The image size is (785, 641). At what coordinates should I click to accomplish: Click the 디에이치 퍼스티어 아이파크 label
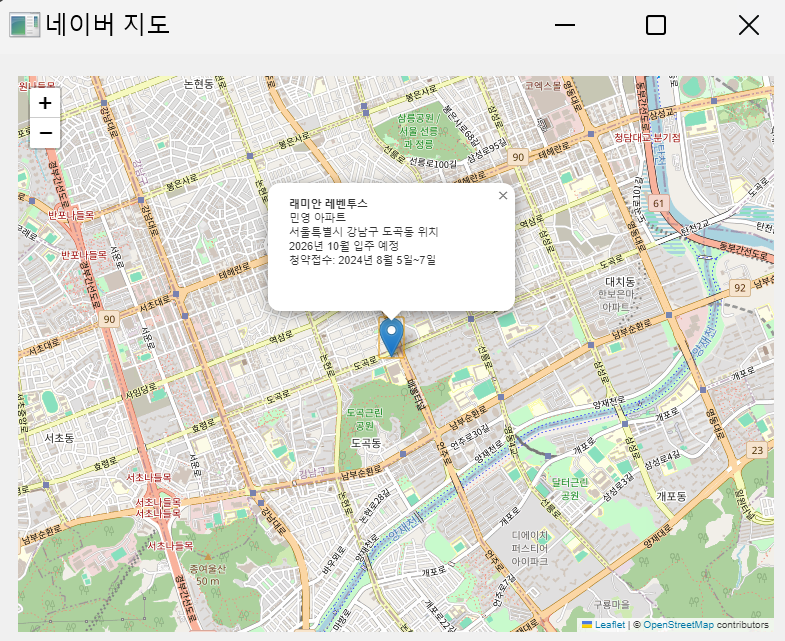(x=529, y=548)
